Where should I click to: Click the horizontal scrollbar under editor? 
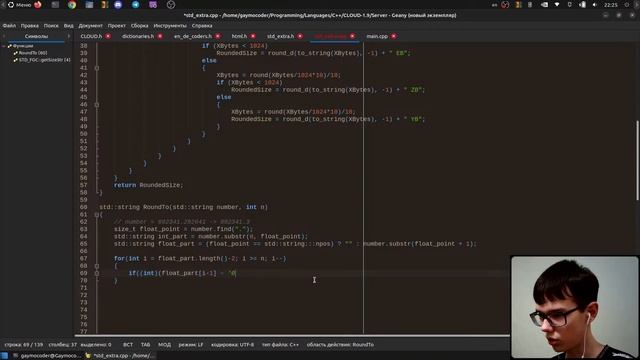[x=292, y=336]
